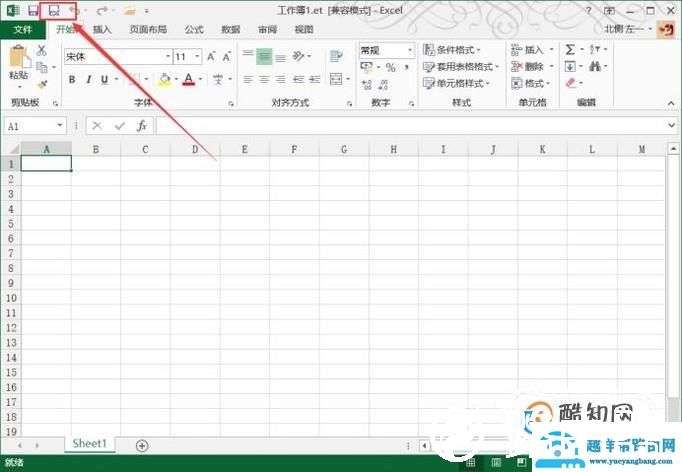Switch to the 插入 ribbon tab
The height and width of the screenshot is (472, 682).
(102, 30)
